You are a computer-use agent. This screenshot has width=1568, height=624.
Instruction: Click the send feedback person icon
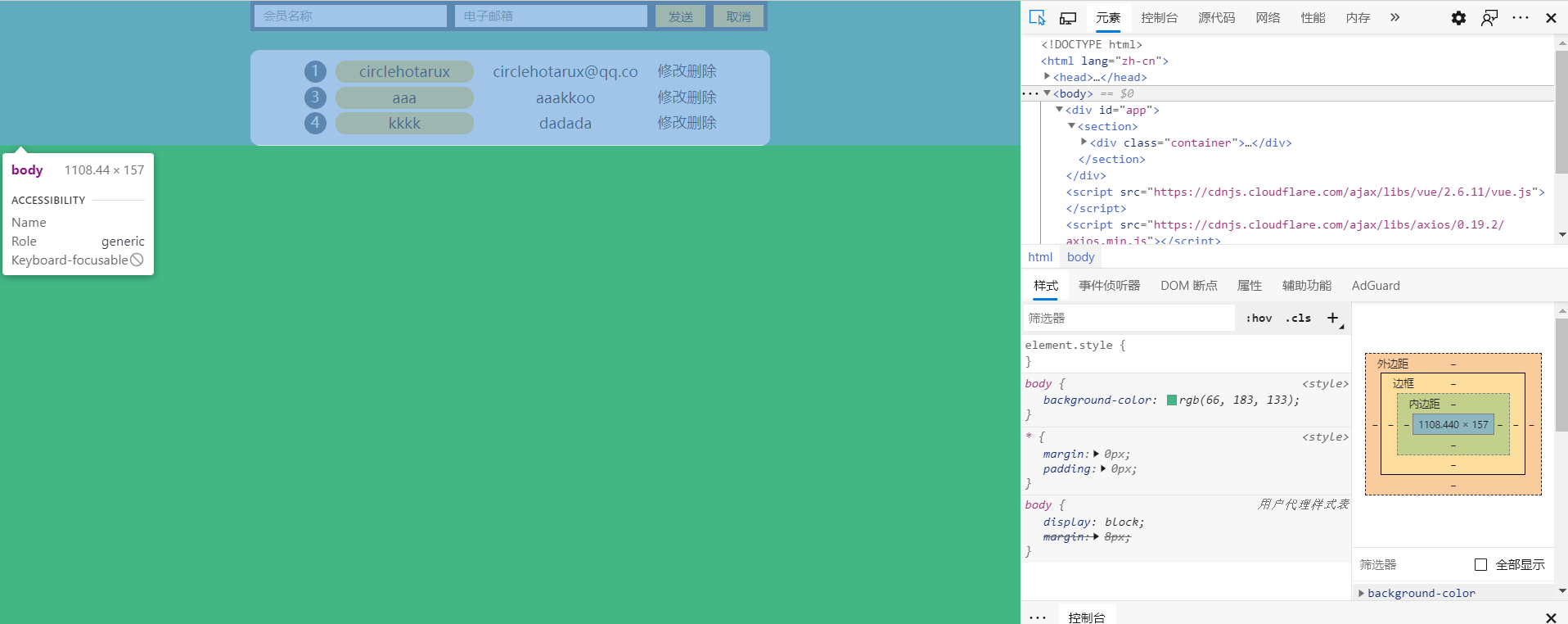pyautogui.click(x=1489, y=17)
